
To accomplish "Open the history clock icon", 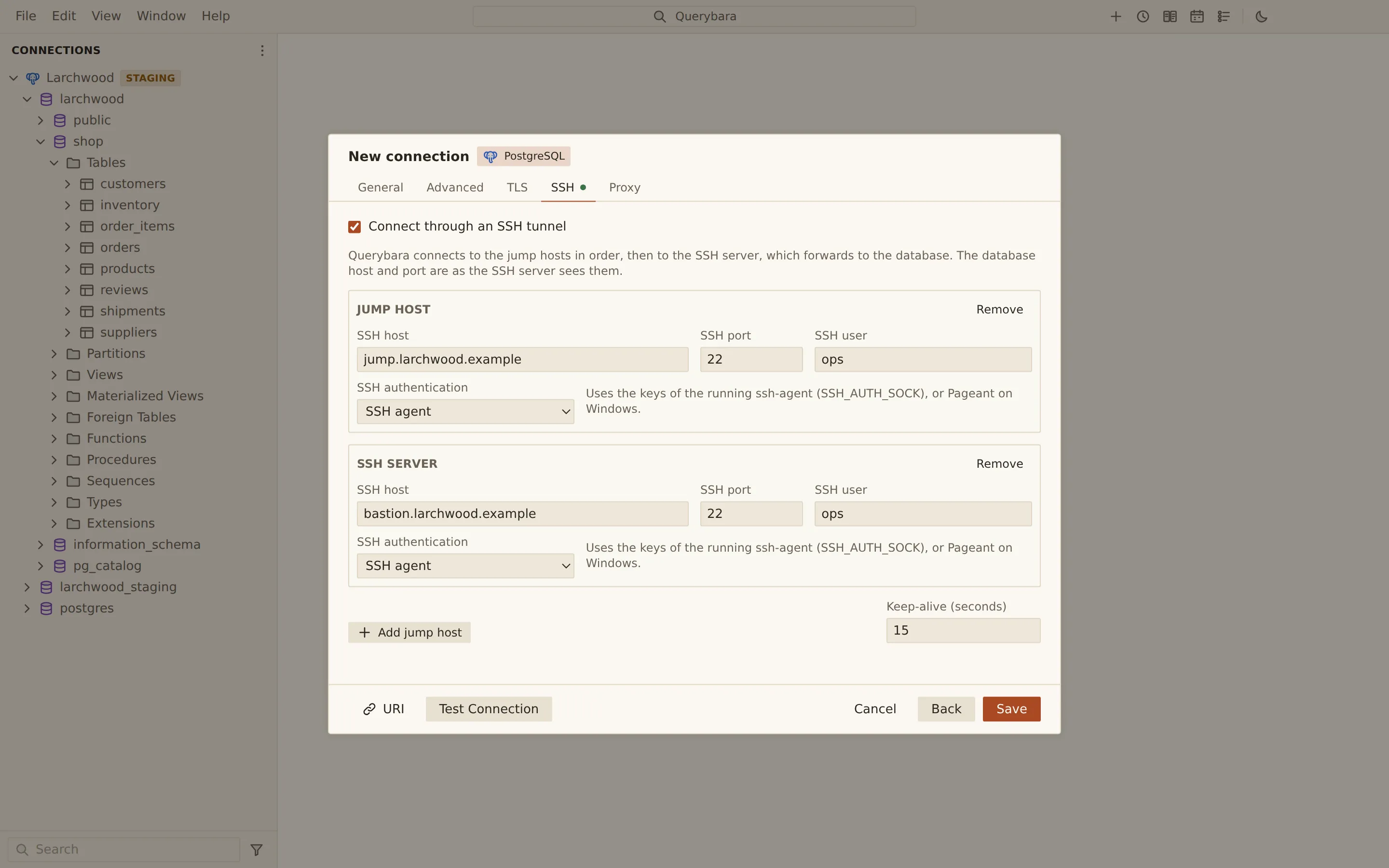I will coord(1142,17).
